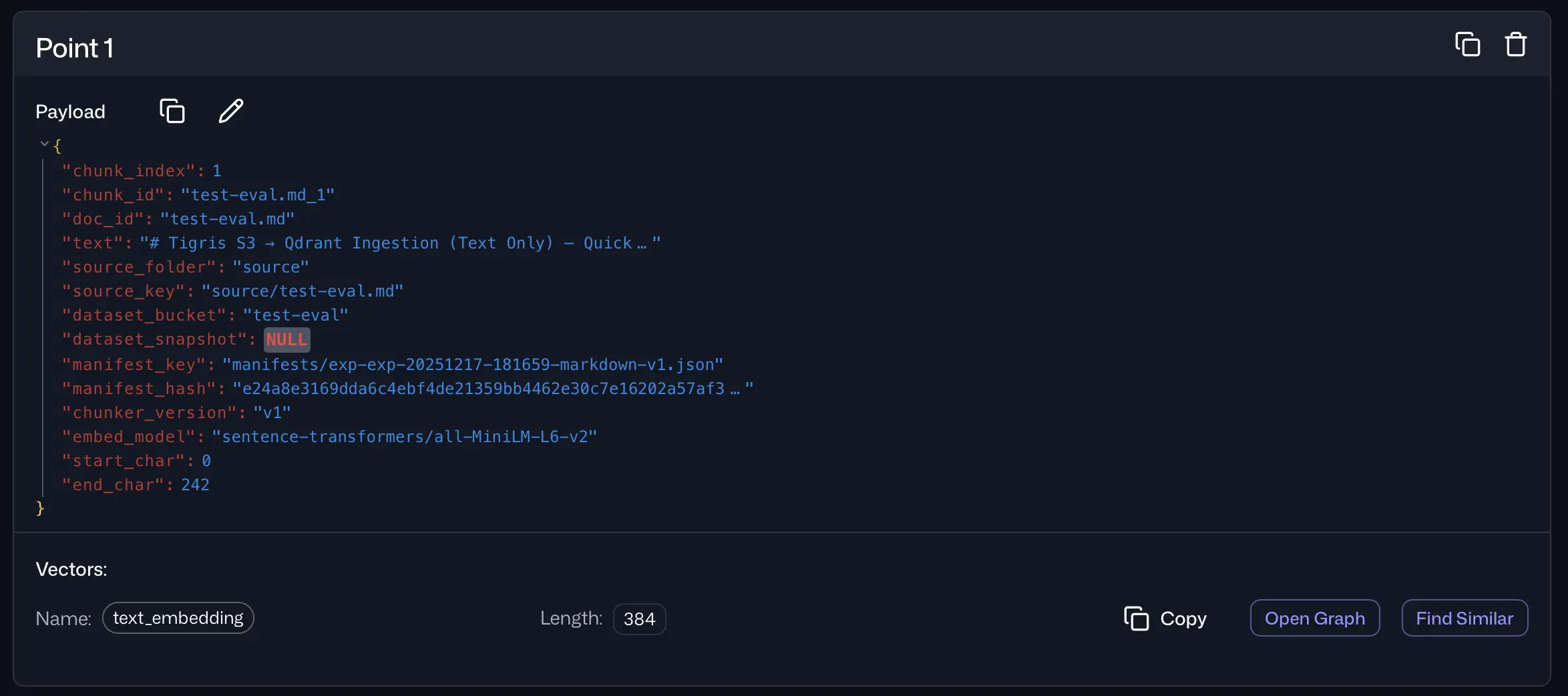Viewport: 1568px width, 696px height.
Task: Click the dataset_bucket value "test-eval"
Action: [295, 315]
